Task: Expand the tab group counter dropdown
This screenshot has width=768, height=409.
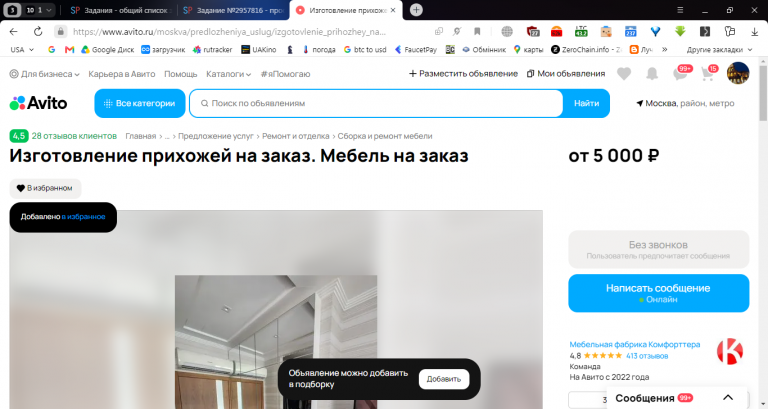Action: pos(40,10)
